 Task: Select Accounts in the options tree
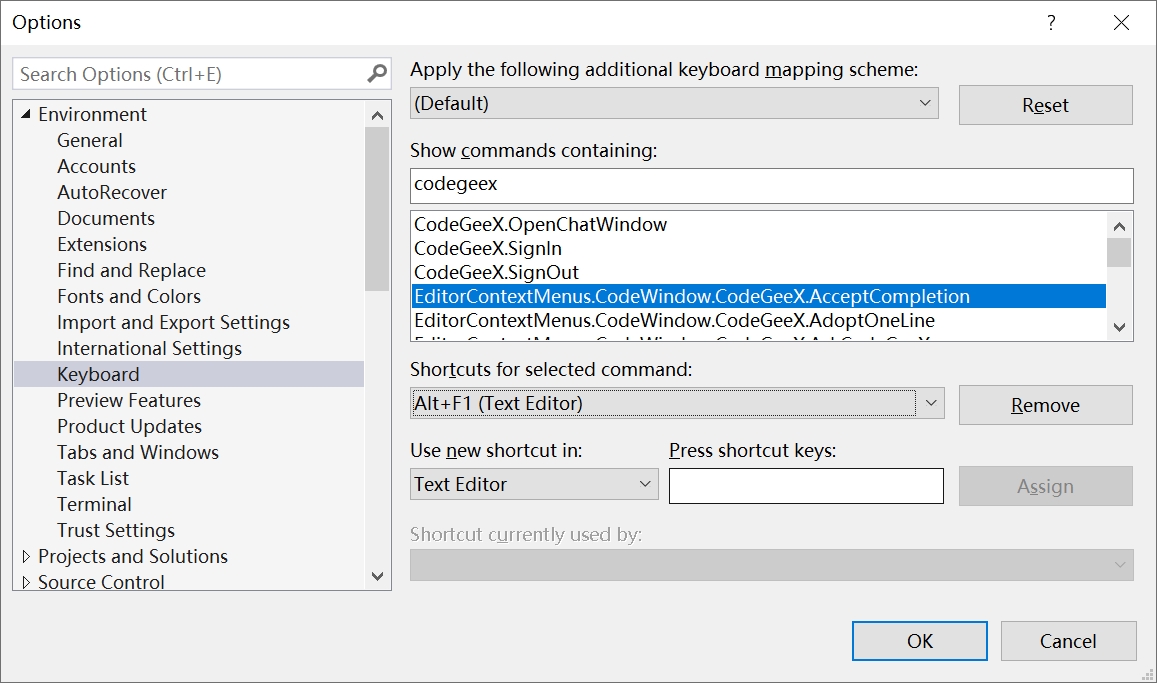click(97, 166)
